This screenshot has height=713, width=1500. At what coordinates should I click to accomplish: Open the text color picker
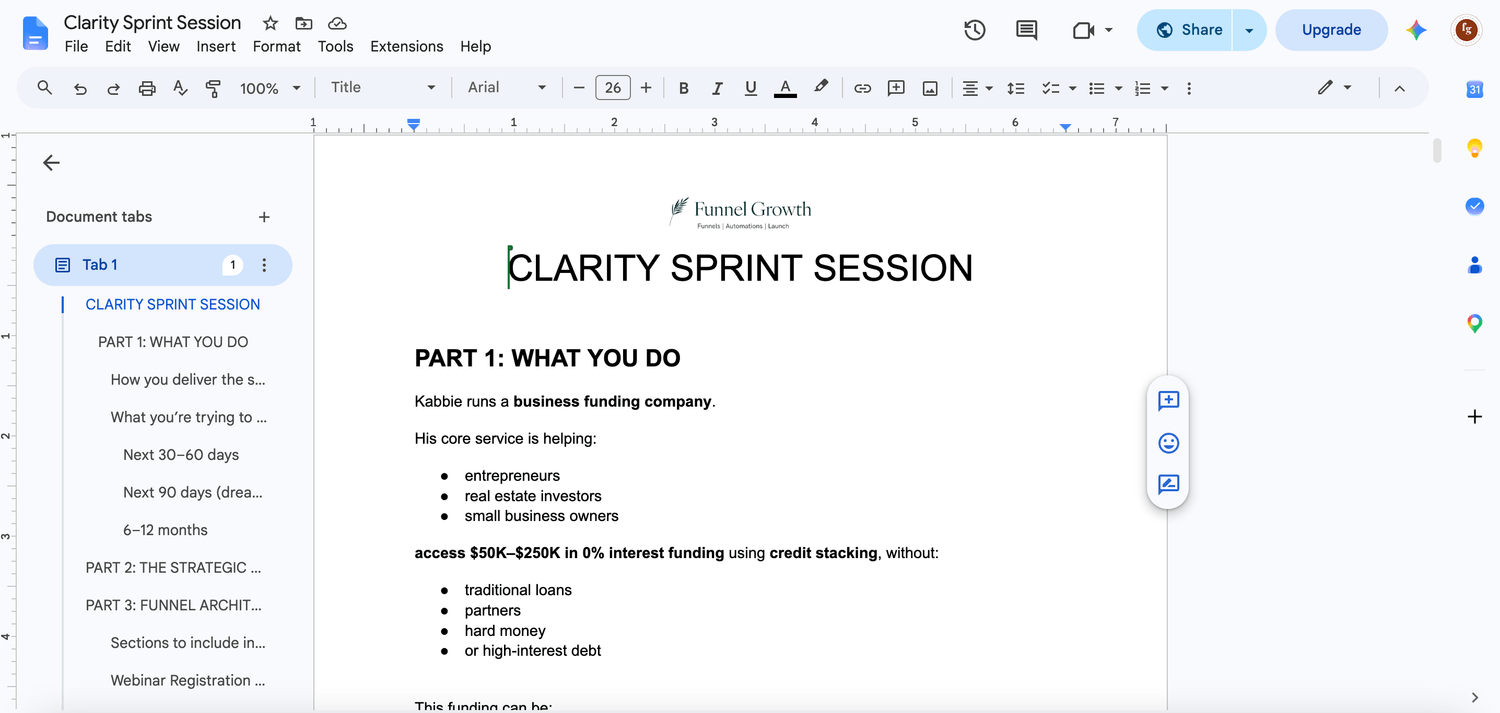785,88
